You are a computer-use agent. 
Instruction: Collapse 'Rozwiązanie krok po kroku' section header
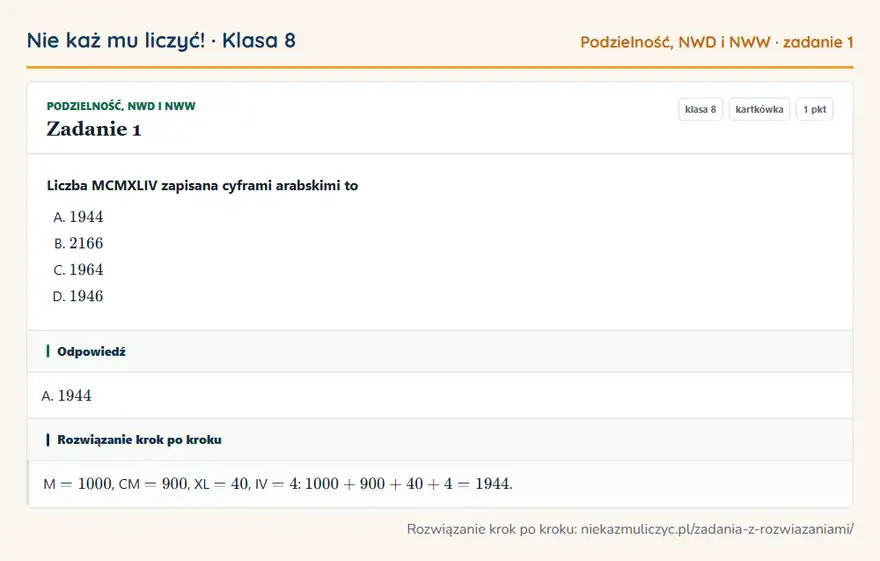(439, 439)
